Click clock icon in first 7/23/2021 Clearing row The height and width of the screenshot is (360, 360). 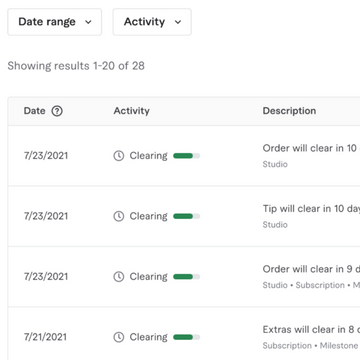119,156
